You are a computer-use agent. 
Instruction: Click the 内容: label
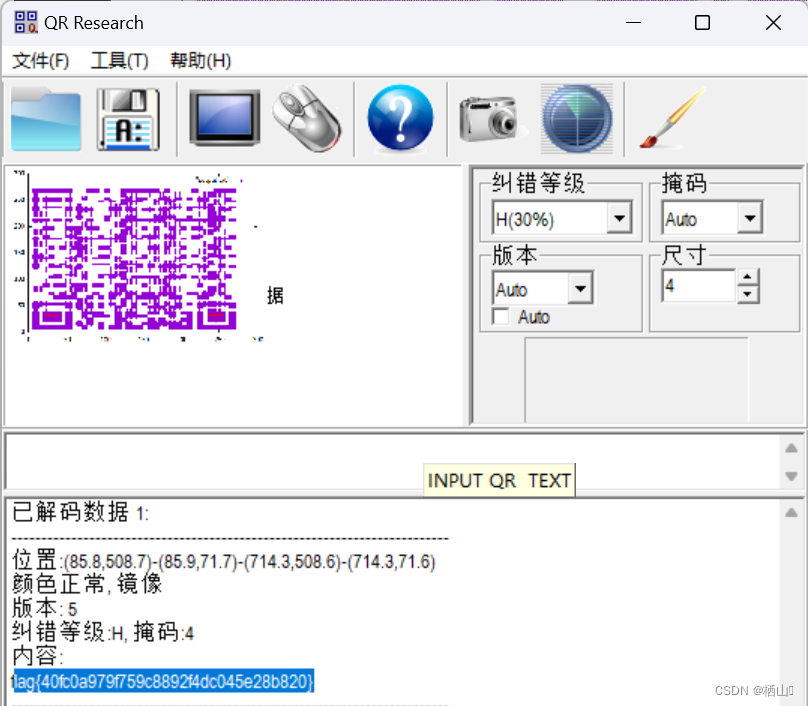click(37, 656)
